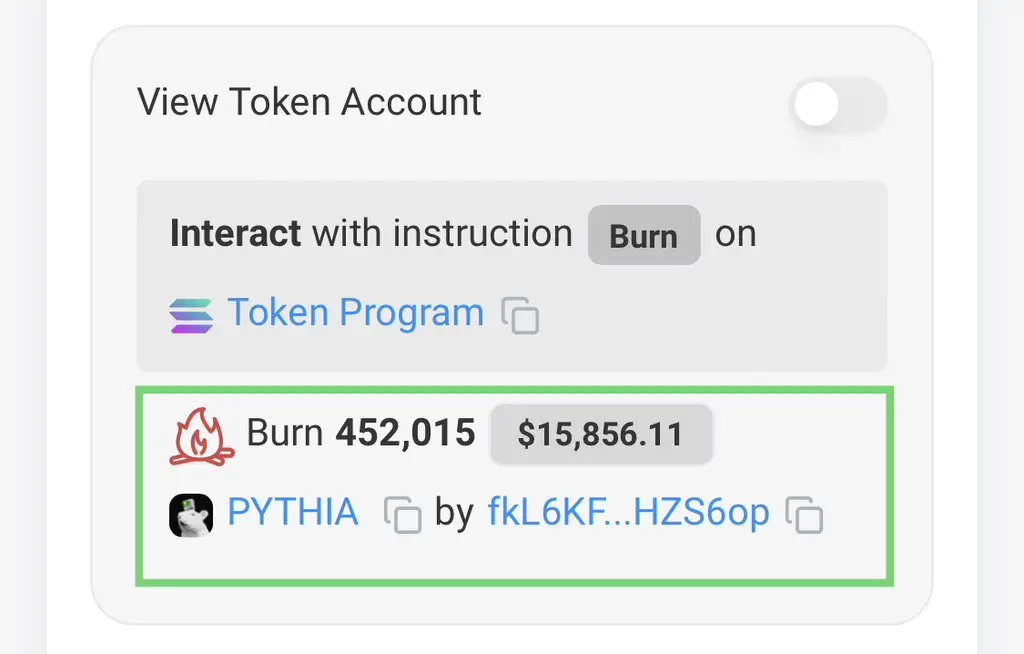Click the red campfire burn icon
Screen dimensions: 1024x654
coord(202,436)
